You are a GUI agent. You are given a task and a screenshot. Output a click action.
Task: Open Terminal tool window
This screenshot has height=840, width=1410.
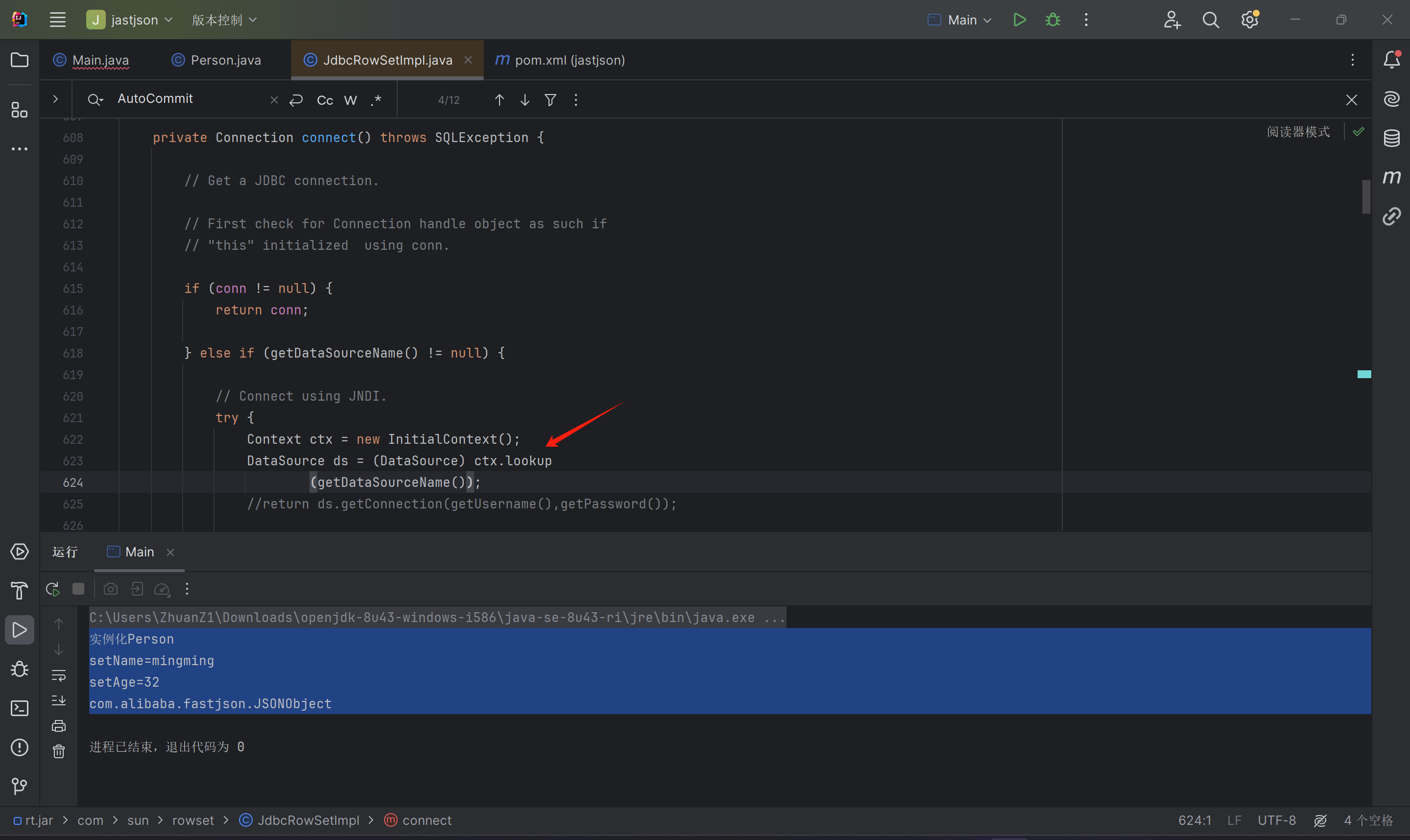click(19, 708)
